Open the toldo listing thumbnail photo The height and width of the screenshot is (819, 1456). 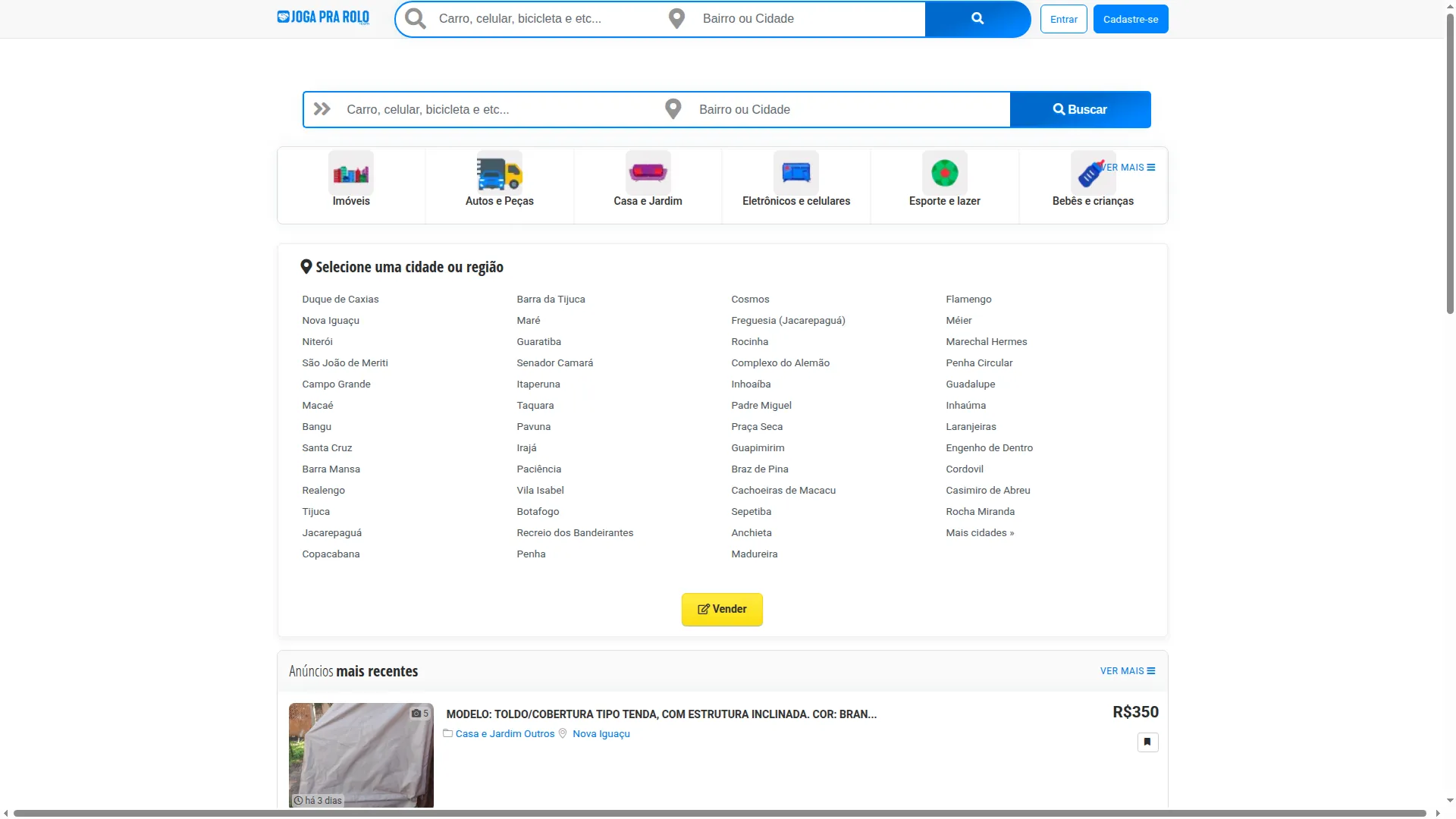click(x=361, y=755)
